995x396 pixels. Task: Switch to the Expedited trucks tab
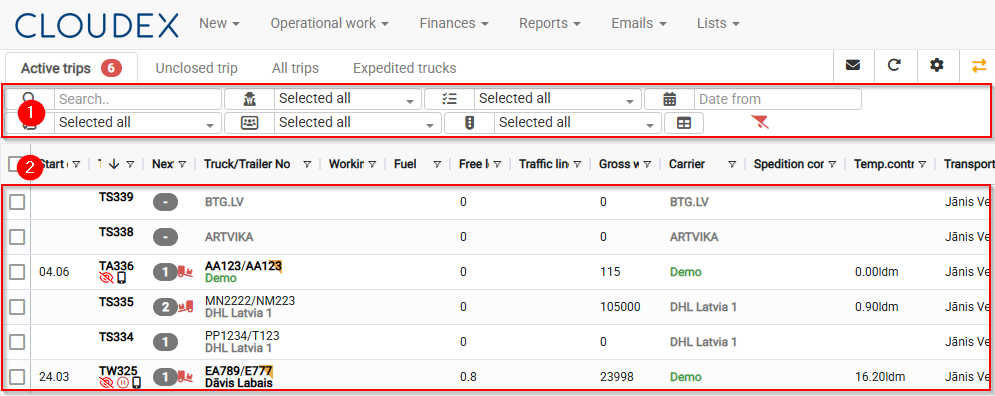tap(405, 68)
